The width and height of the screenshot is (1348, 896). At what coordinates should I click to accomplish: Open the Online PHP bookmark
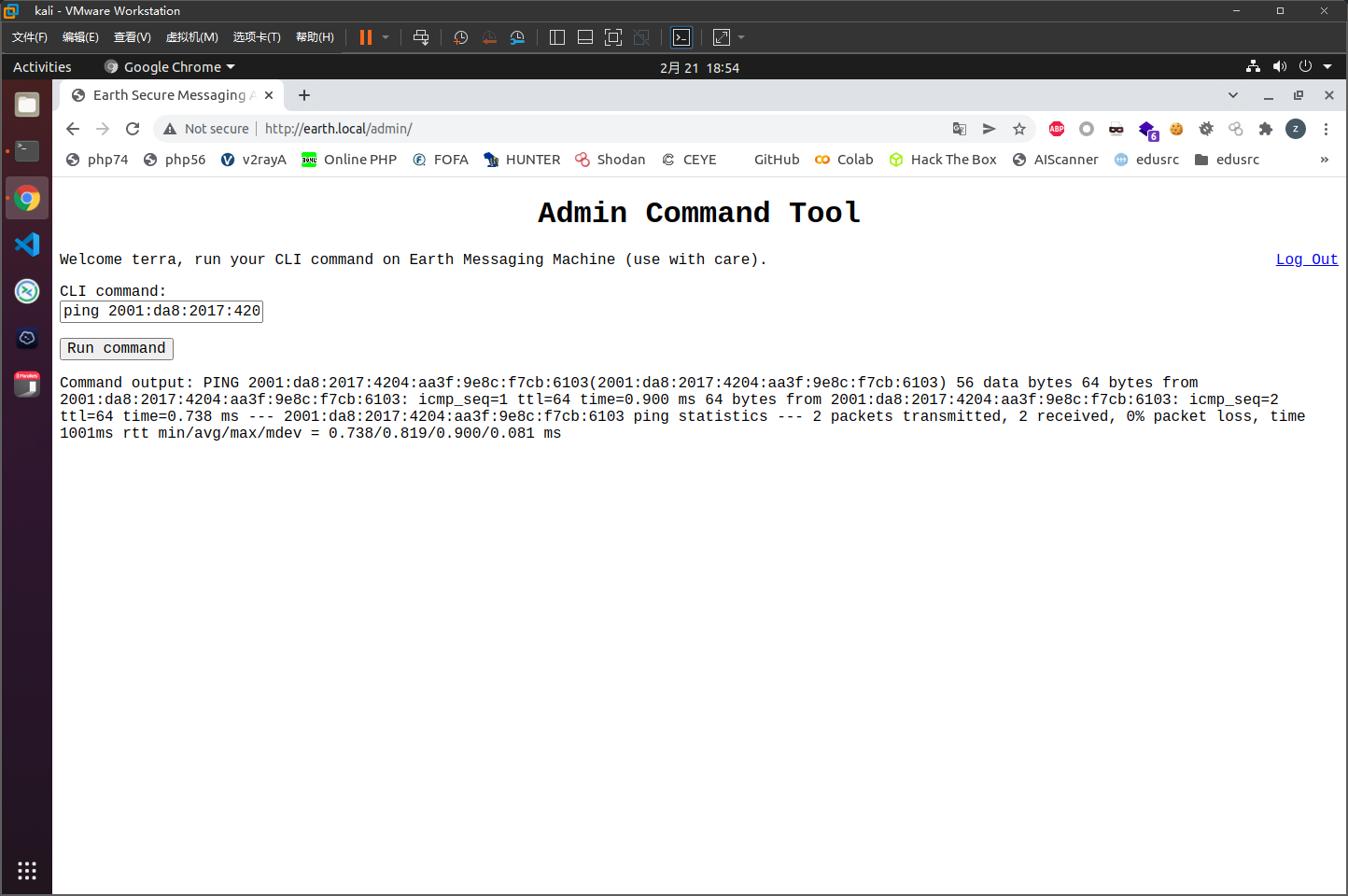click(349, 160)
